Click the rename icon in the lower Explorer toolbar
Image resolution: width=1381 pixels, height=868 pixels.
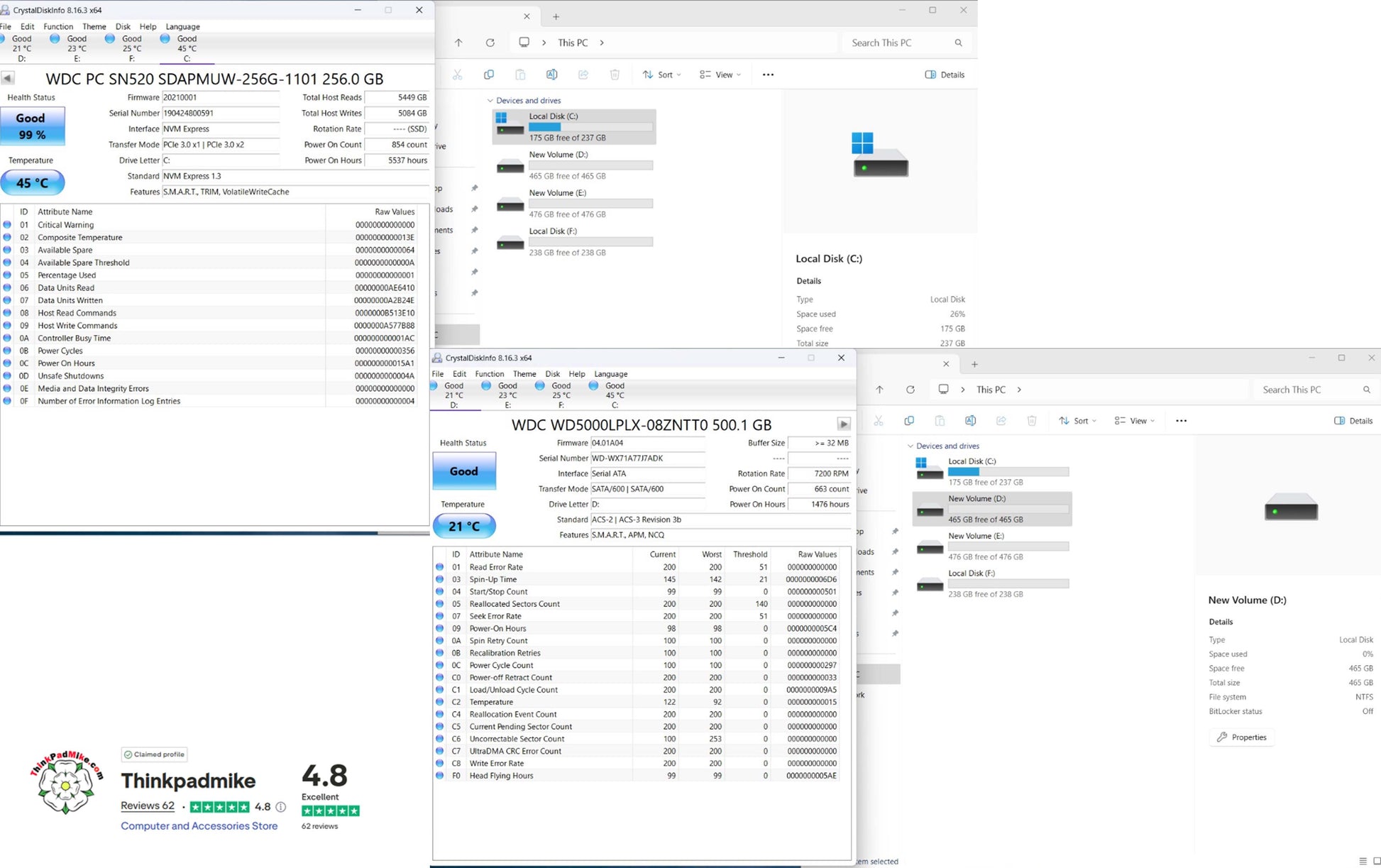[x=970, y=421]
